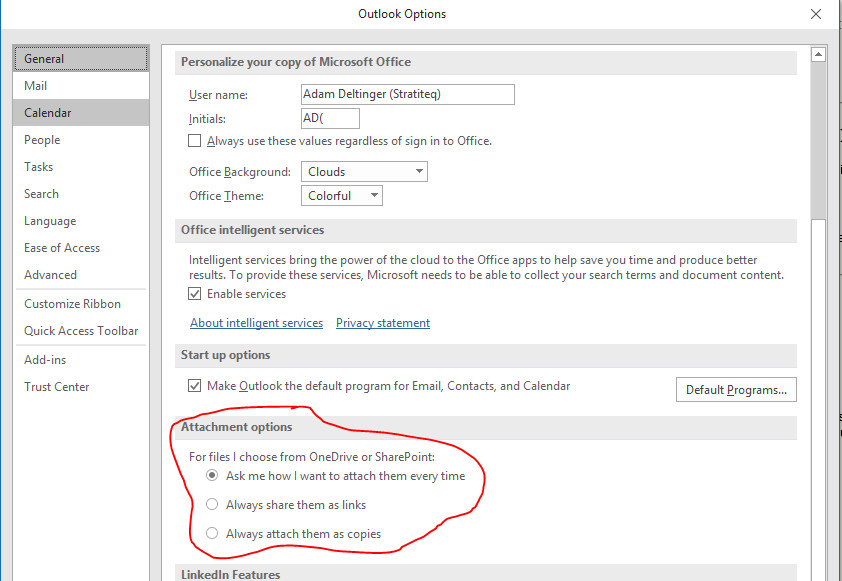Open the Mail options category
The height and width of the screenshot is (581, 842).
pos(81,86)
